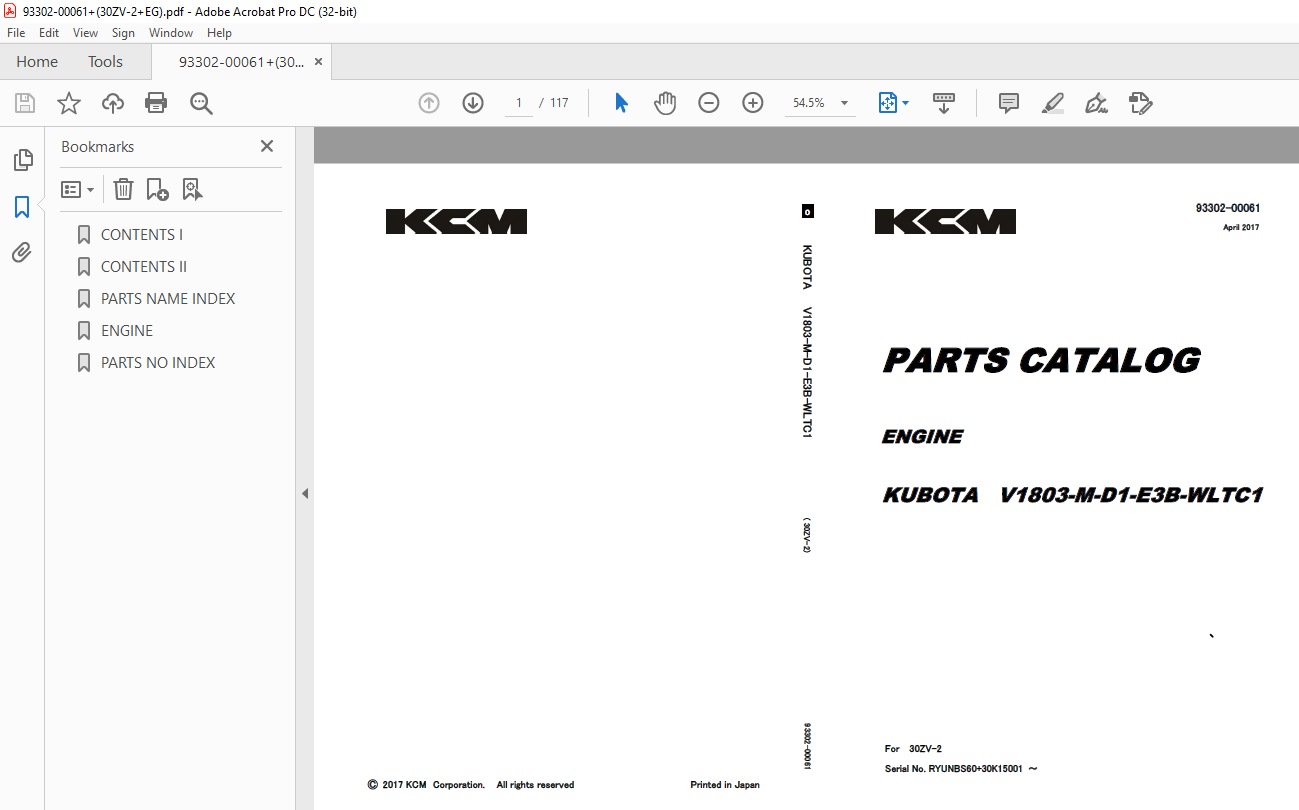Click the ENGINE heading on the page
This screenshot has height=810, width=1299.
pyautogui.click(x=922, y=437)
